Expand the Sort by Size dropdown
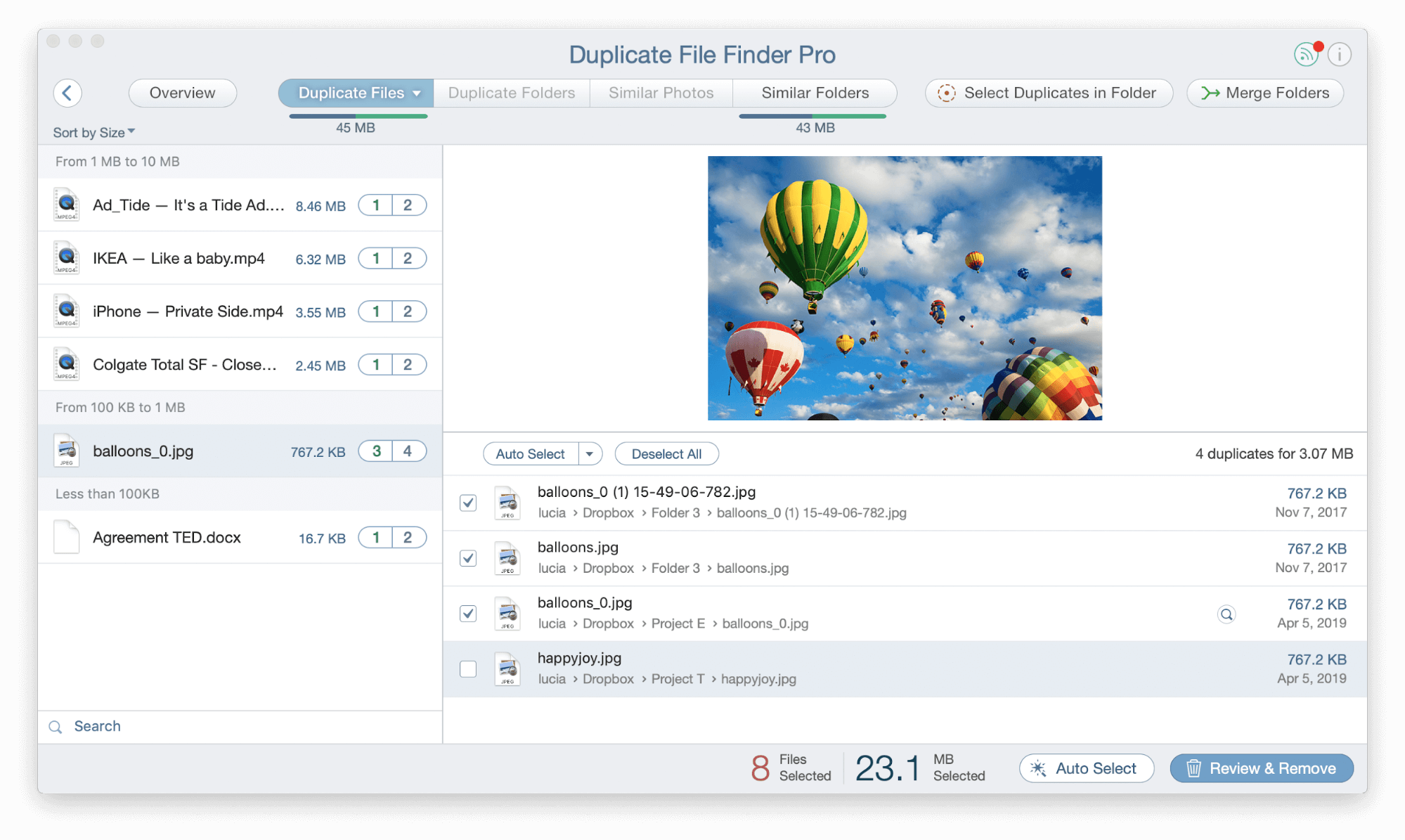The width and height of the screenshot is (1405, 840). tap(92, 131)
